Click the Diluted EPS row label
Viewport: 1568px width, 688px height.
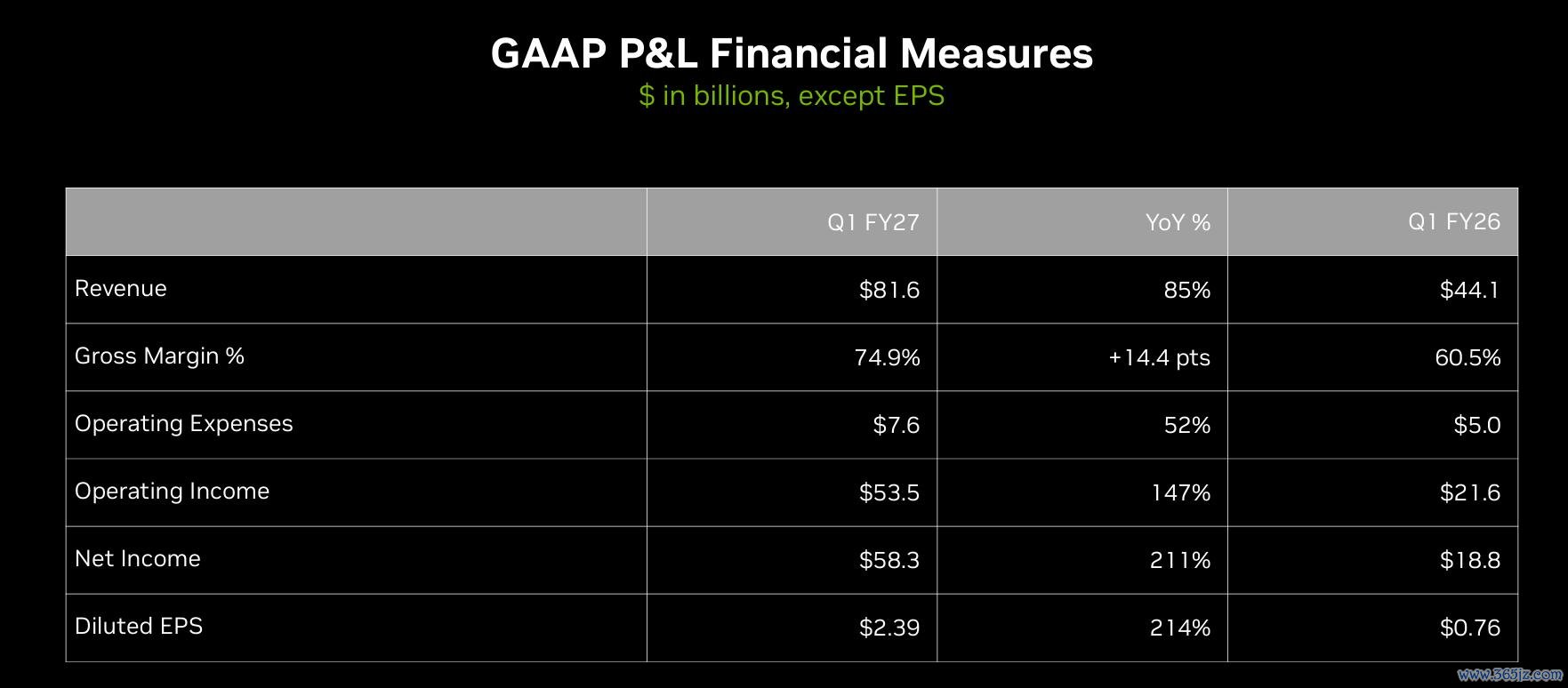[139, 627]
